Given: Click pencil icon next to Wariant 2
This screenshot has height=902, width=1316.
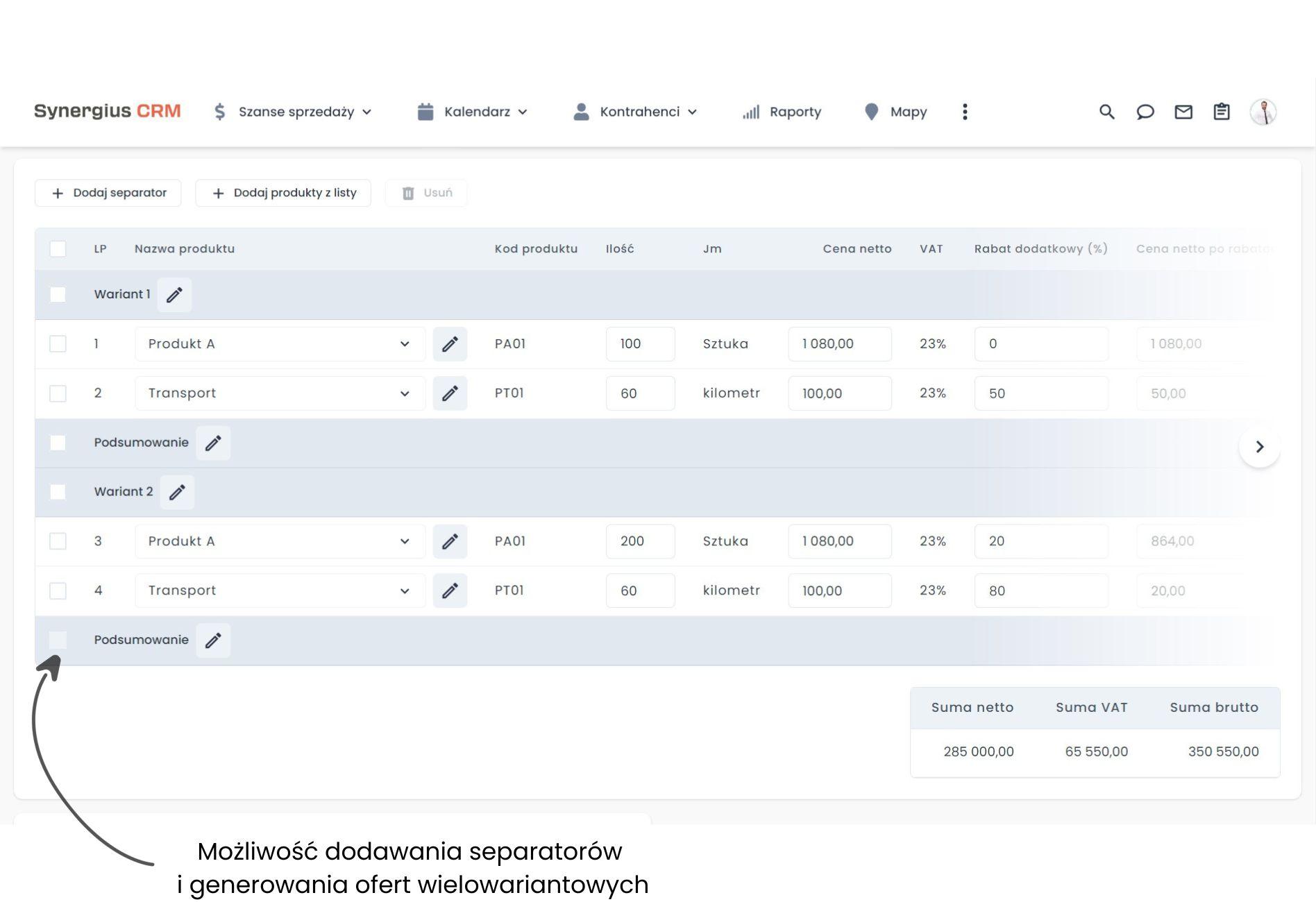Looking at the screenshot, I should 177,492.
